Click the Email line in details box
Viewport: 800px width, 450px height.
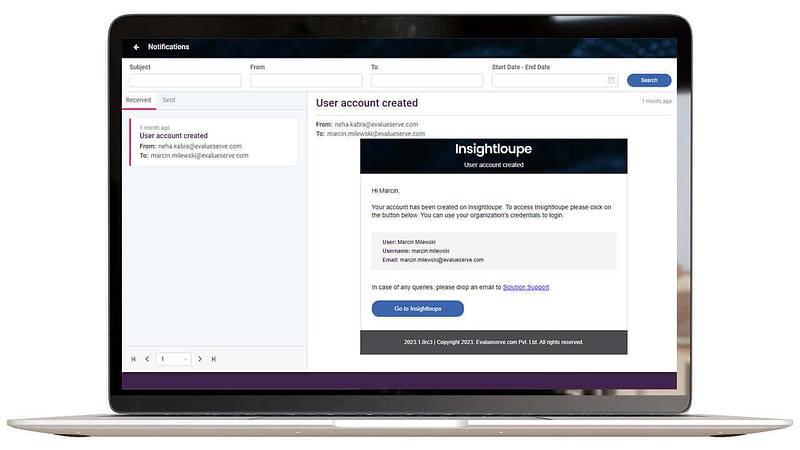coord(433,260)
